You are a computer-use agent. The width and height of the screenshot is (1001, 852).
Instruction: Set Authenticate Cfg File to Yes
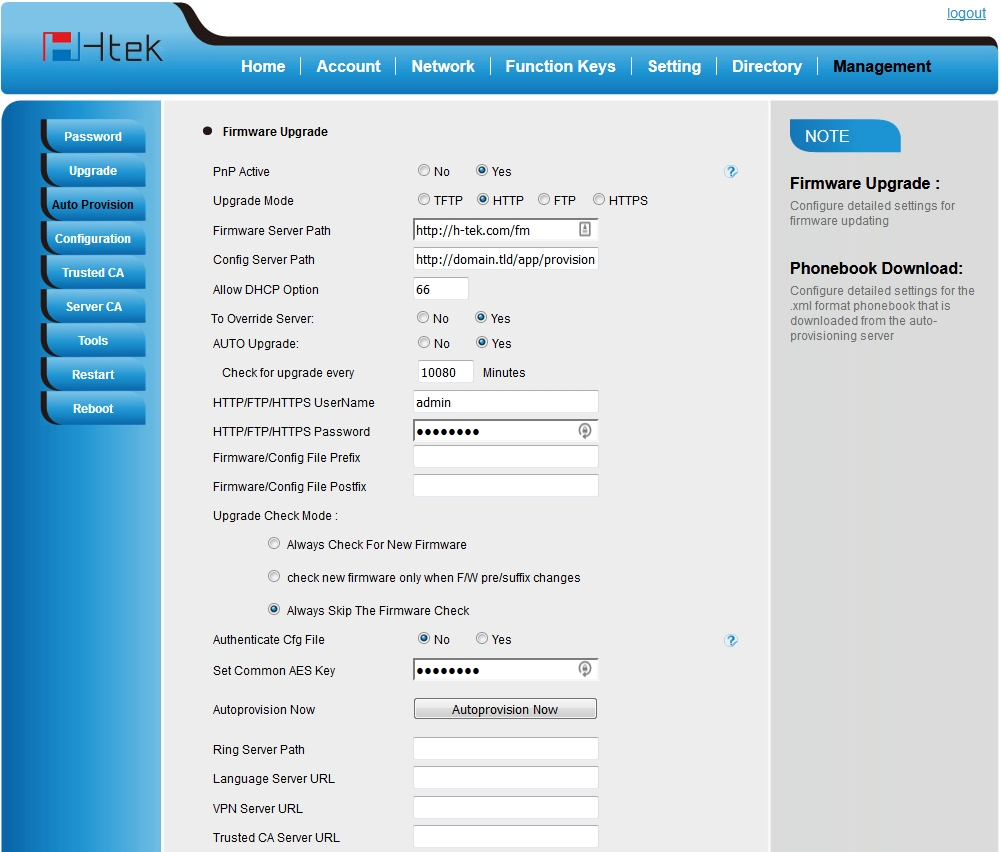tap(482, 639)
